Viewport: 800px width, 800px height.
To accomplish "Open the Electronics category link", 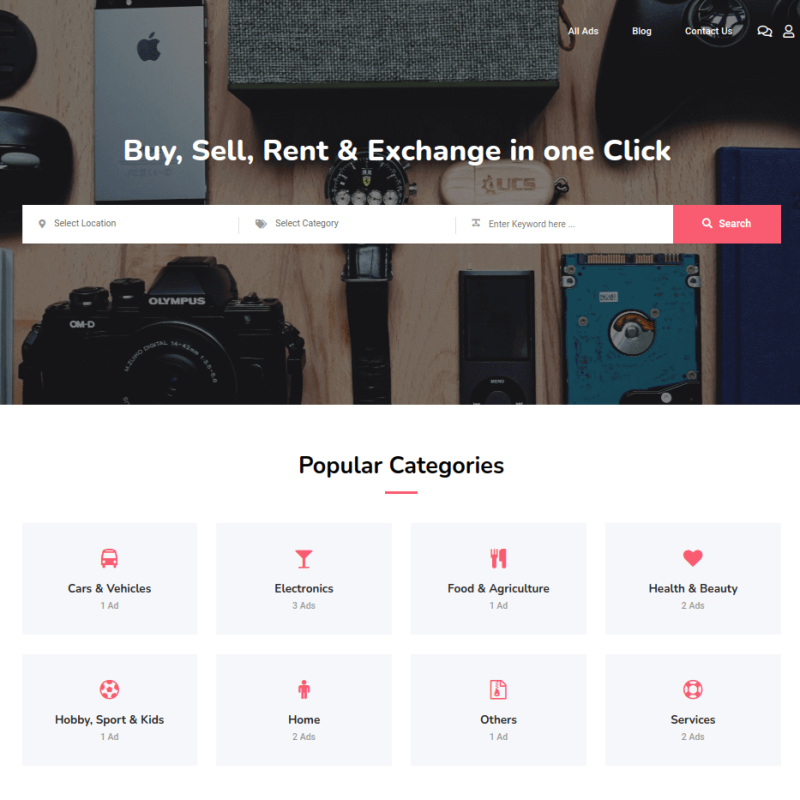I will [304, 588].
